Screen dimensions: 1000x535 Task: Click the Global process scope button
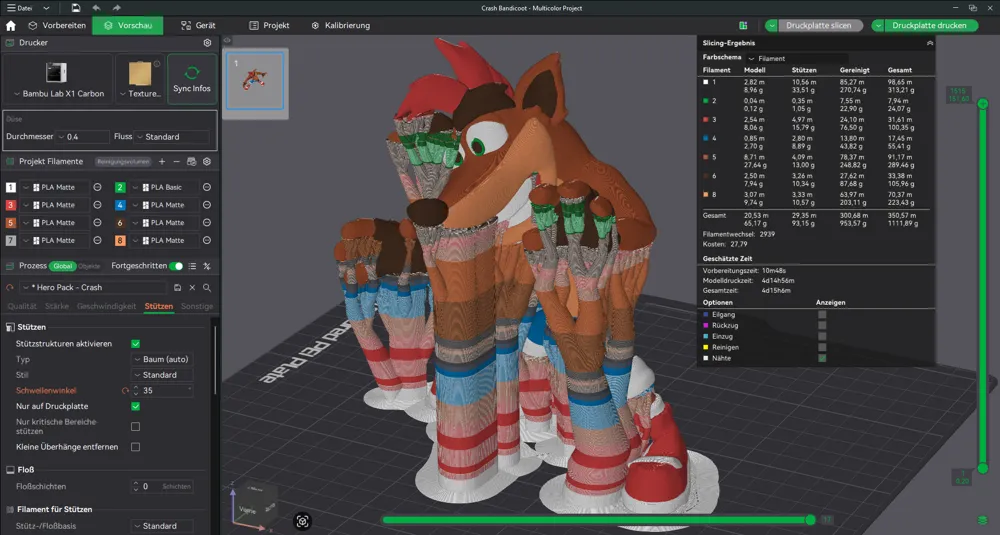[x=62, y=266]
